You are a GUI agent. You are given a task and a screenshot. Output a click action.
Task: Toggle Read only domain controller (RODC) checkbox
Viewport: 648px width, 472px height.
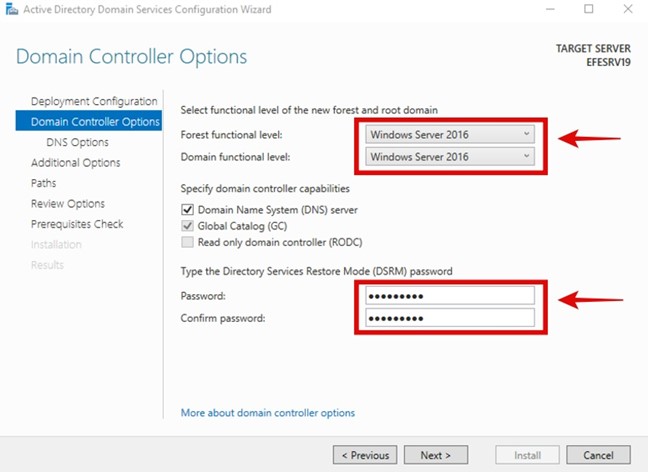click(x=187, y=242)
